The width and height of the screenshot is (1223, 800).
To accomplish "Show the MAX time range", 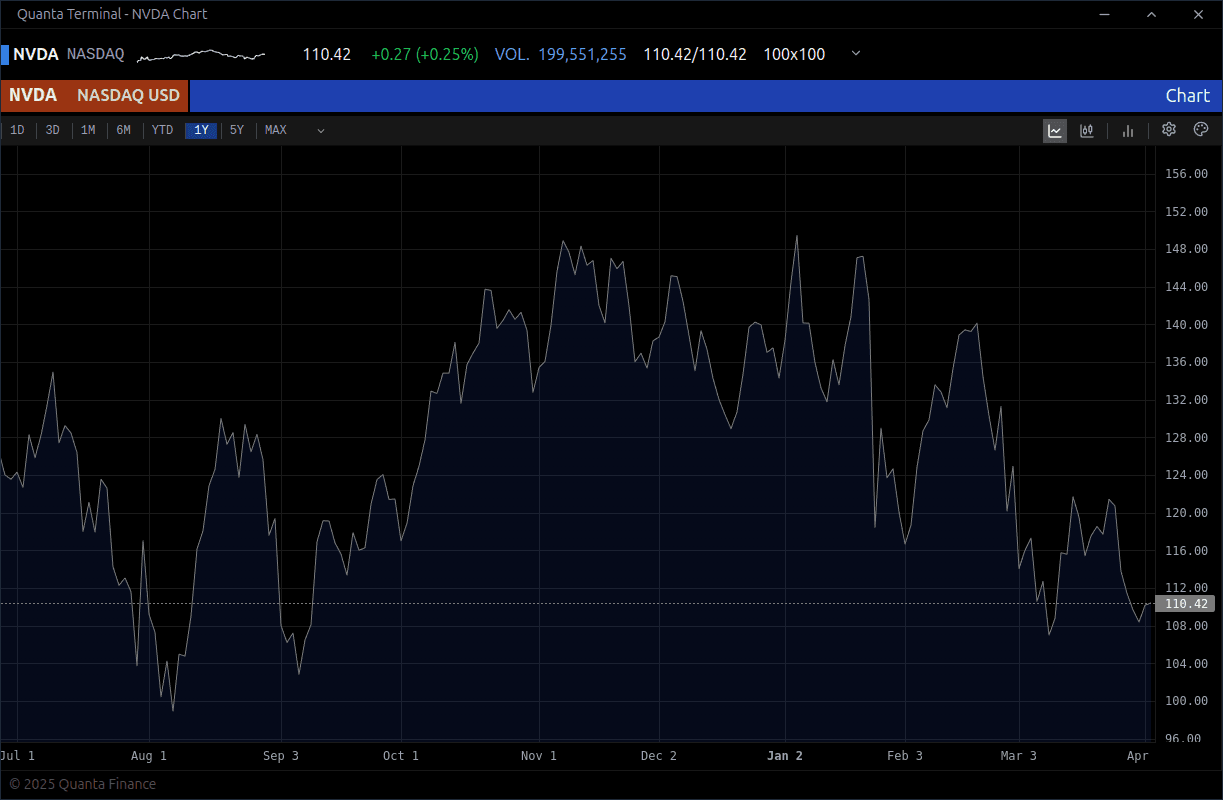I will coord(276,130).
